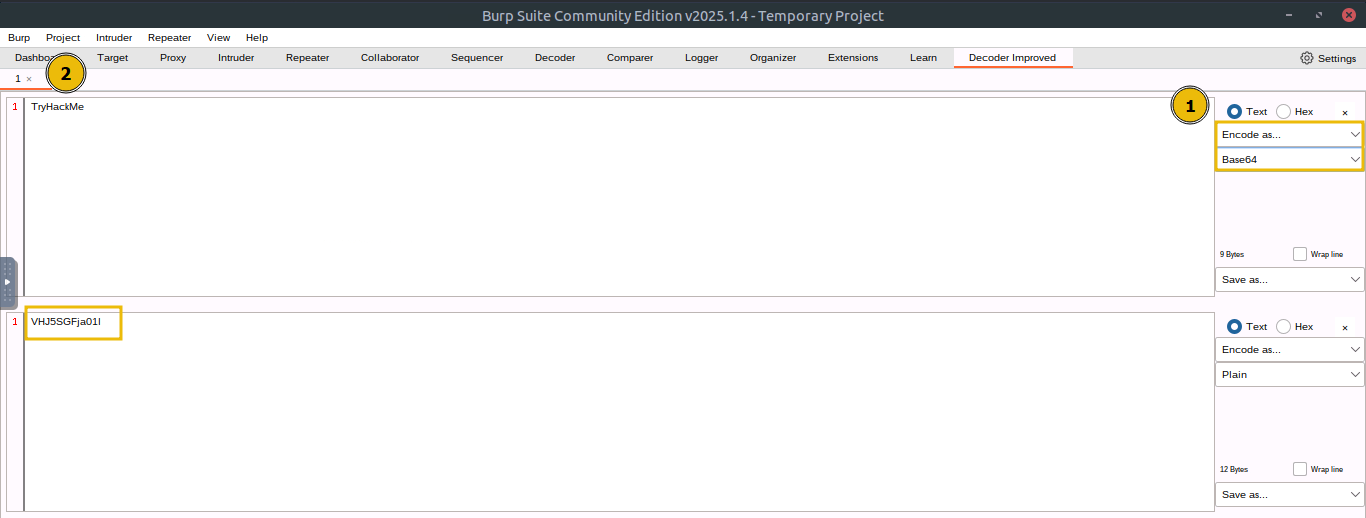Open top panel 'Encode as...' dropdown
Image resolution: width=1366 pixels, height=518 pixels.
click(x=1290, y=134)
